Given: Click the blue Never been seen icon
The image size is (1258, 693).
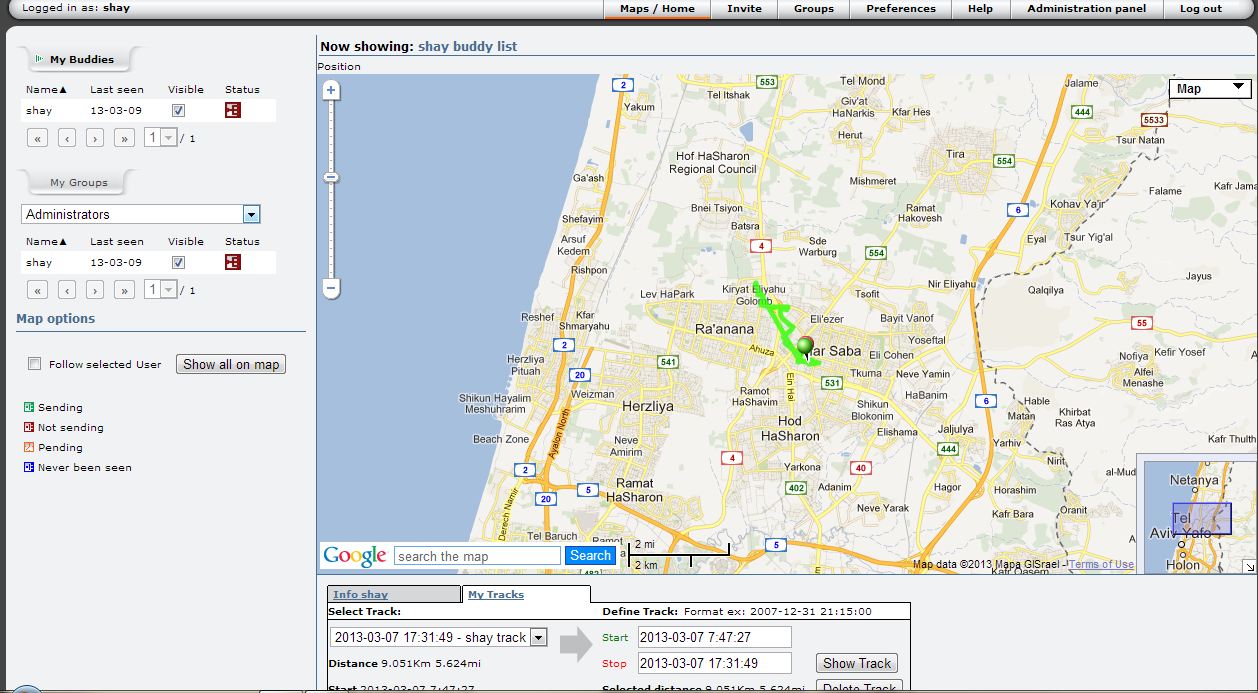Looking at the screenshot, I should tap(29, 467).
